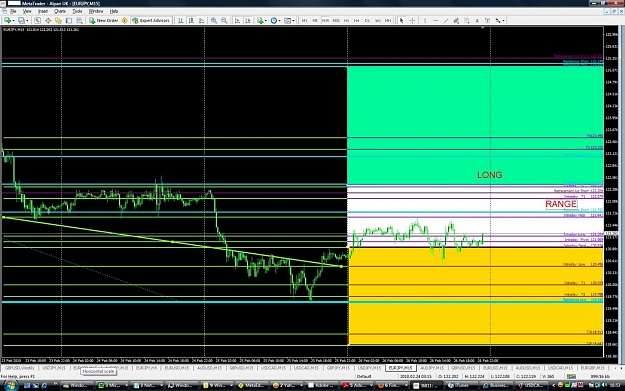Screen dimensions: 625x391
Task: Select the horizontal line drawing tool
Action: pos(435,20)
